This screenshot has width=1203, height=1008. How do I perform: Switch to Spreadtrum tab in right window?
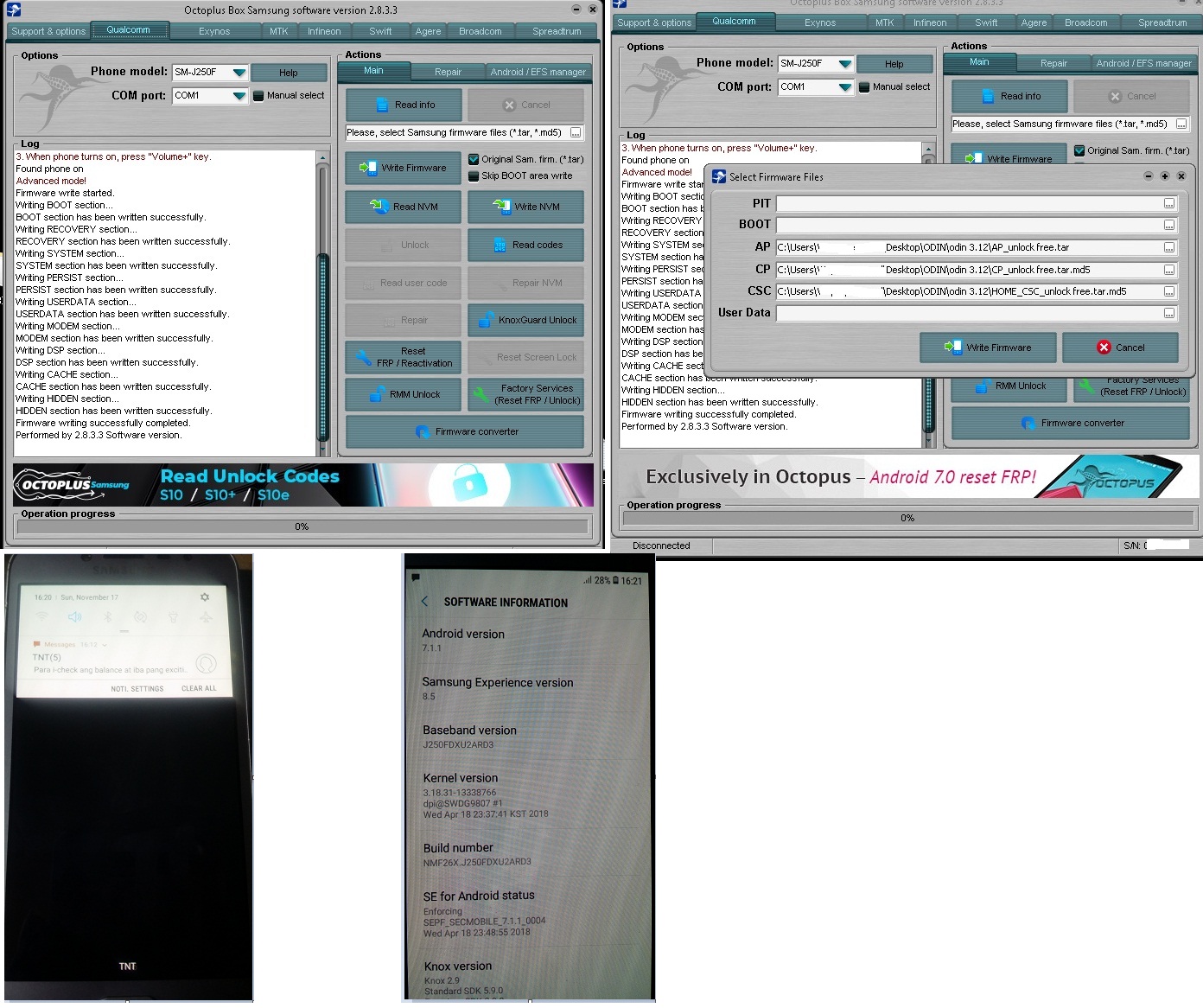[x=1162, y=22]
